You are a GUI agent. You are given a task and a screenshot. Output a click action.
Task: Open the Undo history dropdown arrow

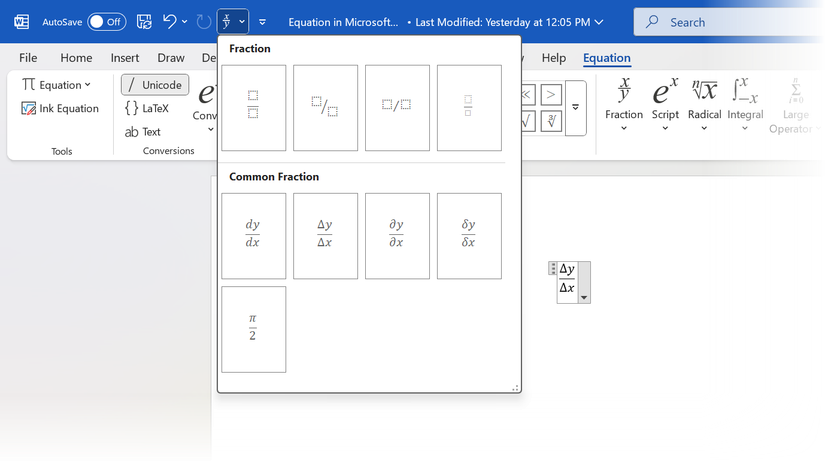[x=184, y=22]
